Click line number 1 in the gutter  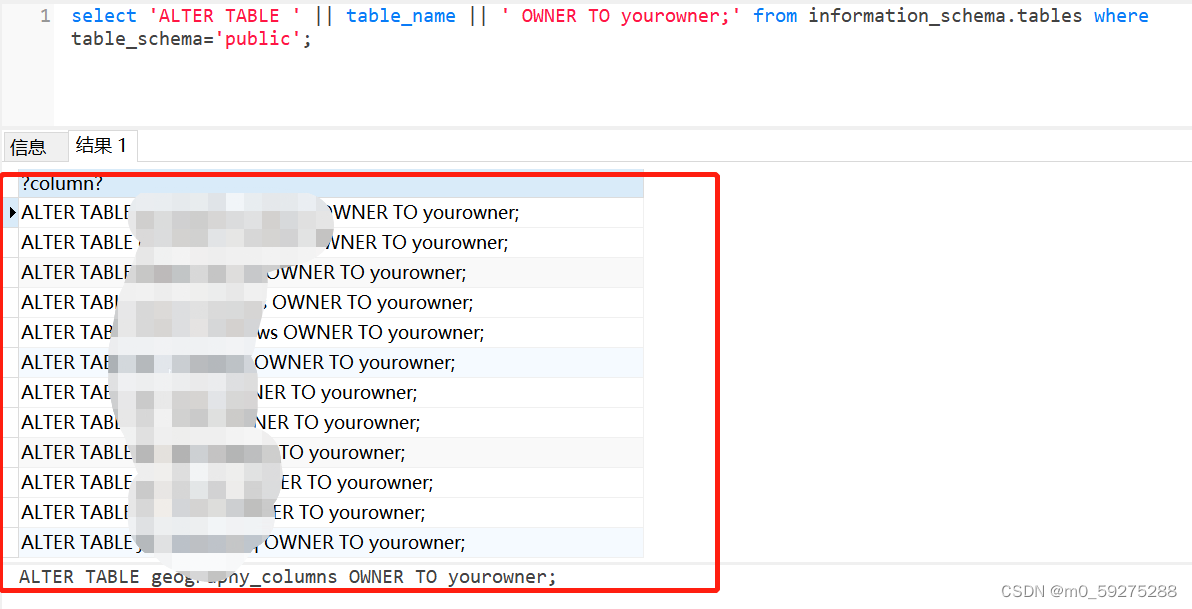point(45,15)
